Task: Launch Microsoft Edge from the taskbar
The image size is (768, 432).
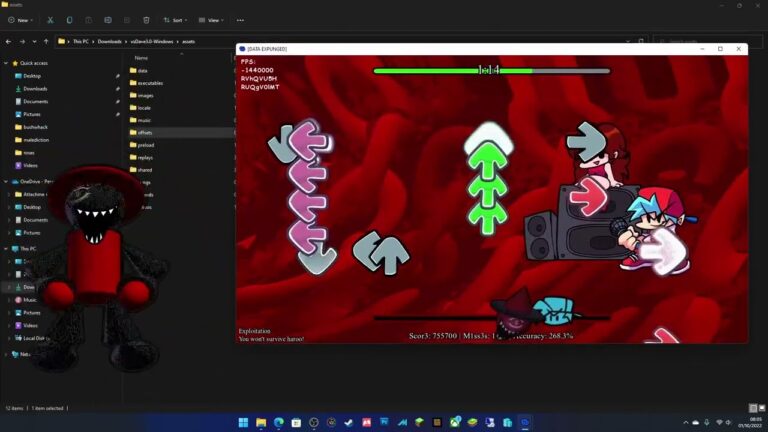Action: pyautogui.click(x=278, y=422)
